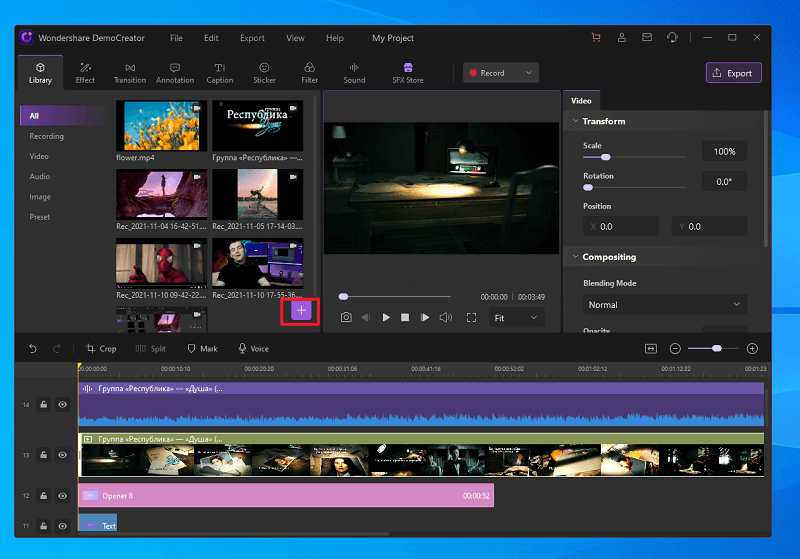Click the Scale slider handle
The image size is (800, 559).
click(x=605, y=157)
